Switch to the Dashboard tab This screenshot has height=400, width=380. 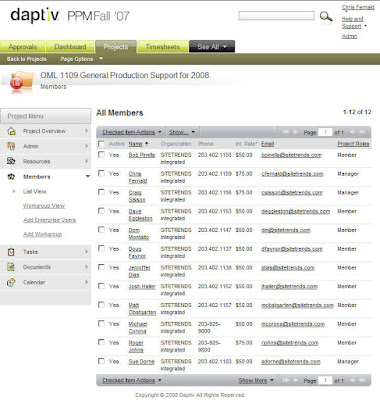[x=70, y=47]
